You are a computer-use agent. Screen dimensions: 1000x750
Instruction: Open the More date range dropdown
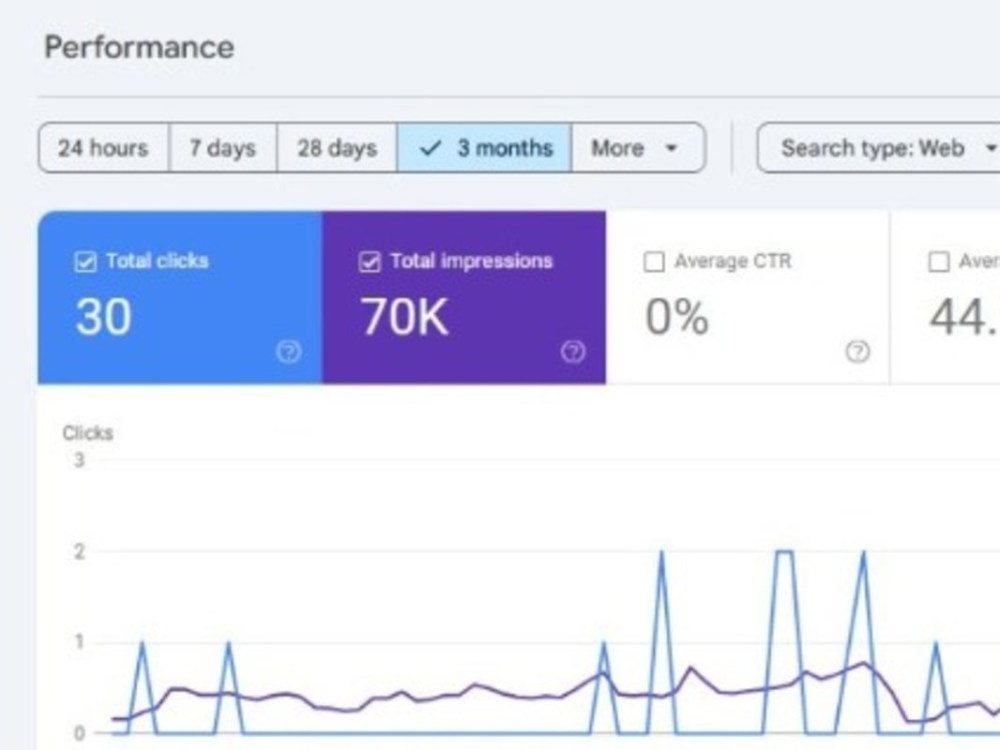tap(638, 148)
